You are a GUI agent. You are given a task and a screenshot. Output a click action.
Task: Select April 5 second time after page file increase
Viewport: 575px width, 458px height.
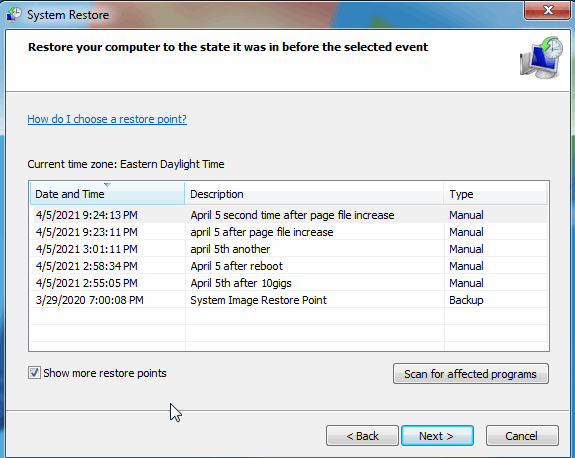tap(289, 215)
